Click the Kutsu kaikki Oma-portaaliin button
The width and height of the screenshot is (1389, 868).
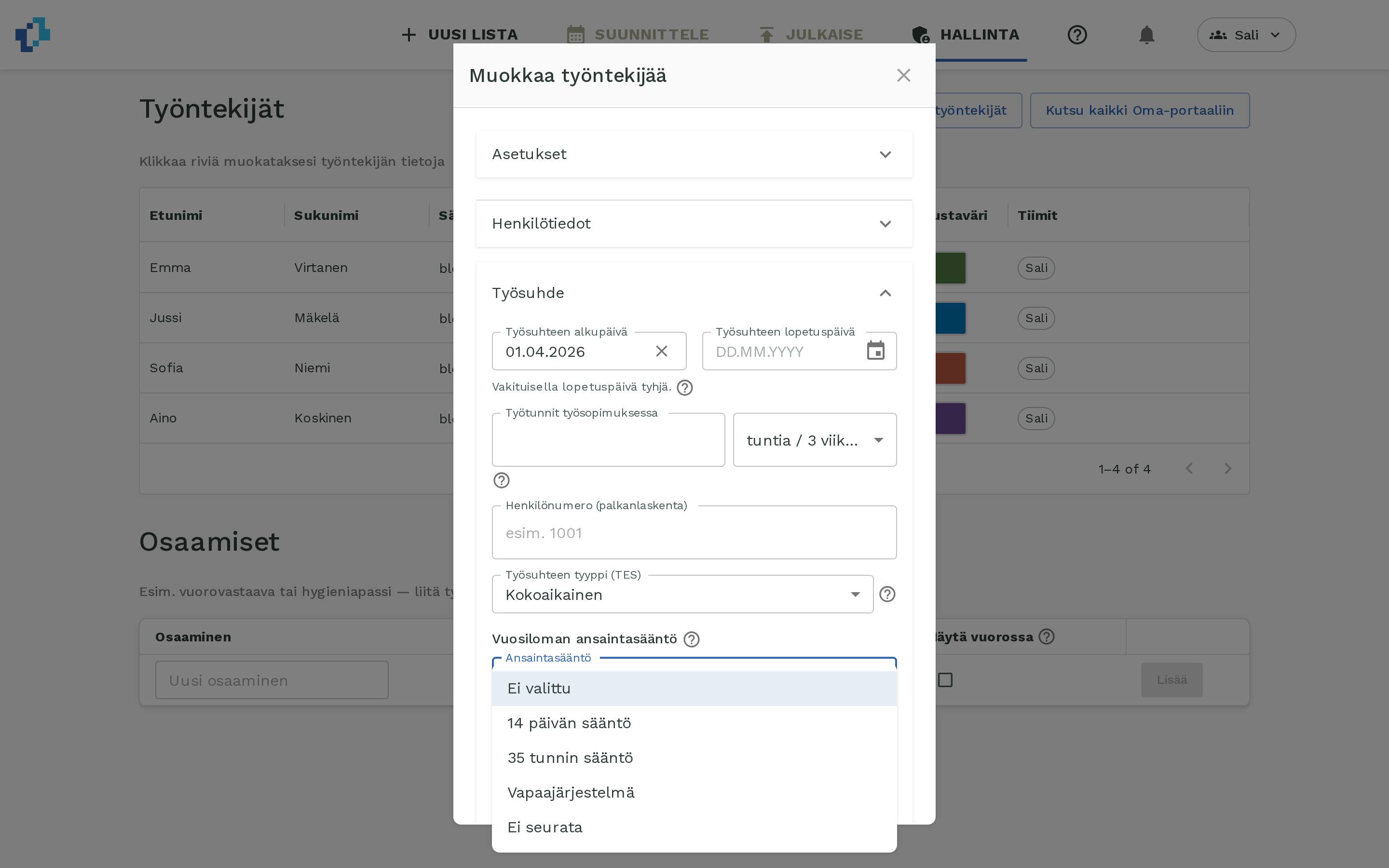(1139, 110)
